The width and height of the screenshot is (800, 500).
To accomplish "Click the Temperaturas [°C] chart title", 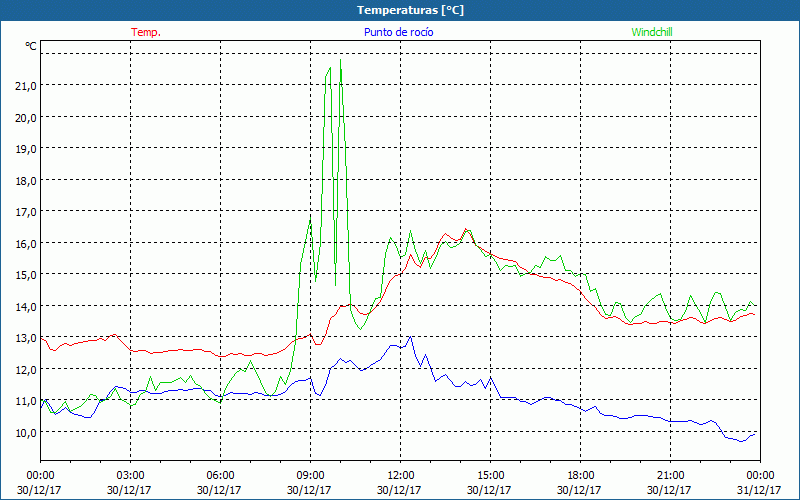I will [x=410, y=10].
